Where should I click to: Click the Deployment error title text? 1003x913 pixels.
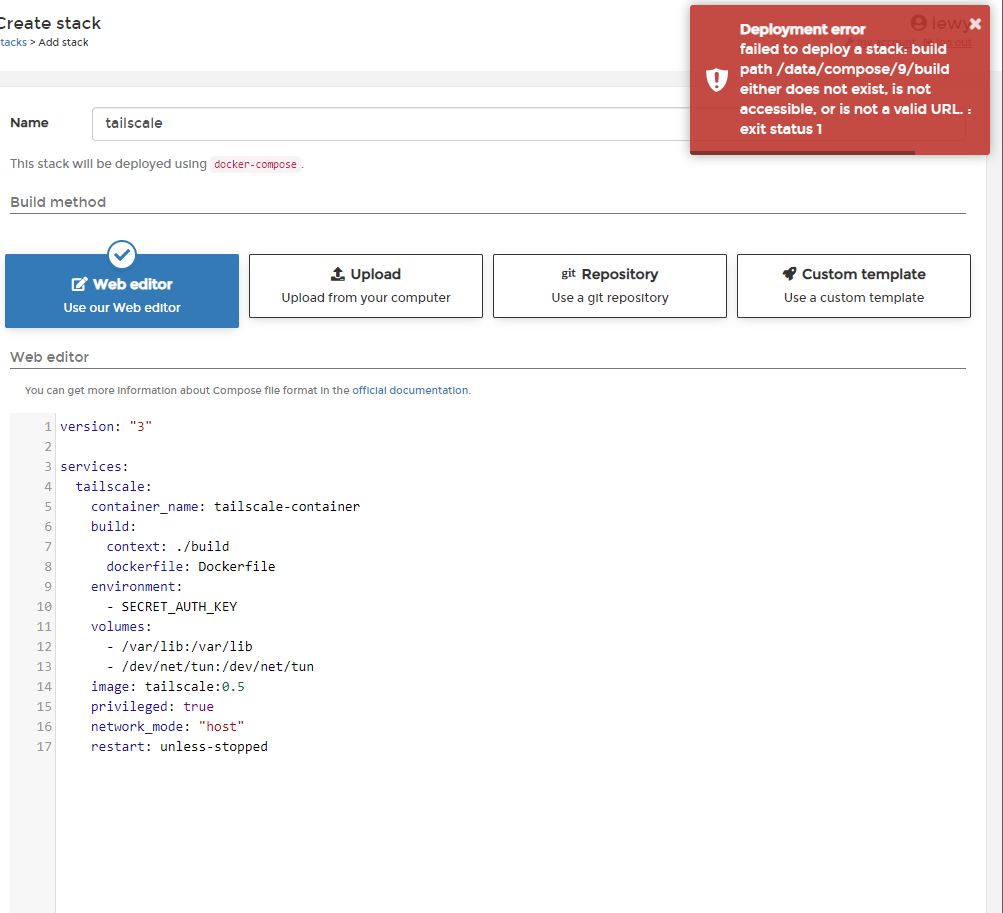802,29
